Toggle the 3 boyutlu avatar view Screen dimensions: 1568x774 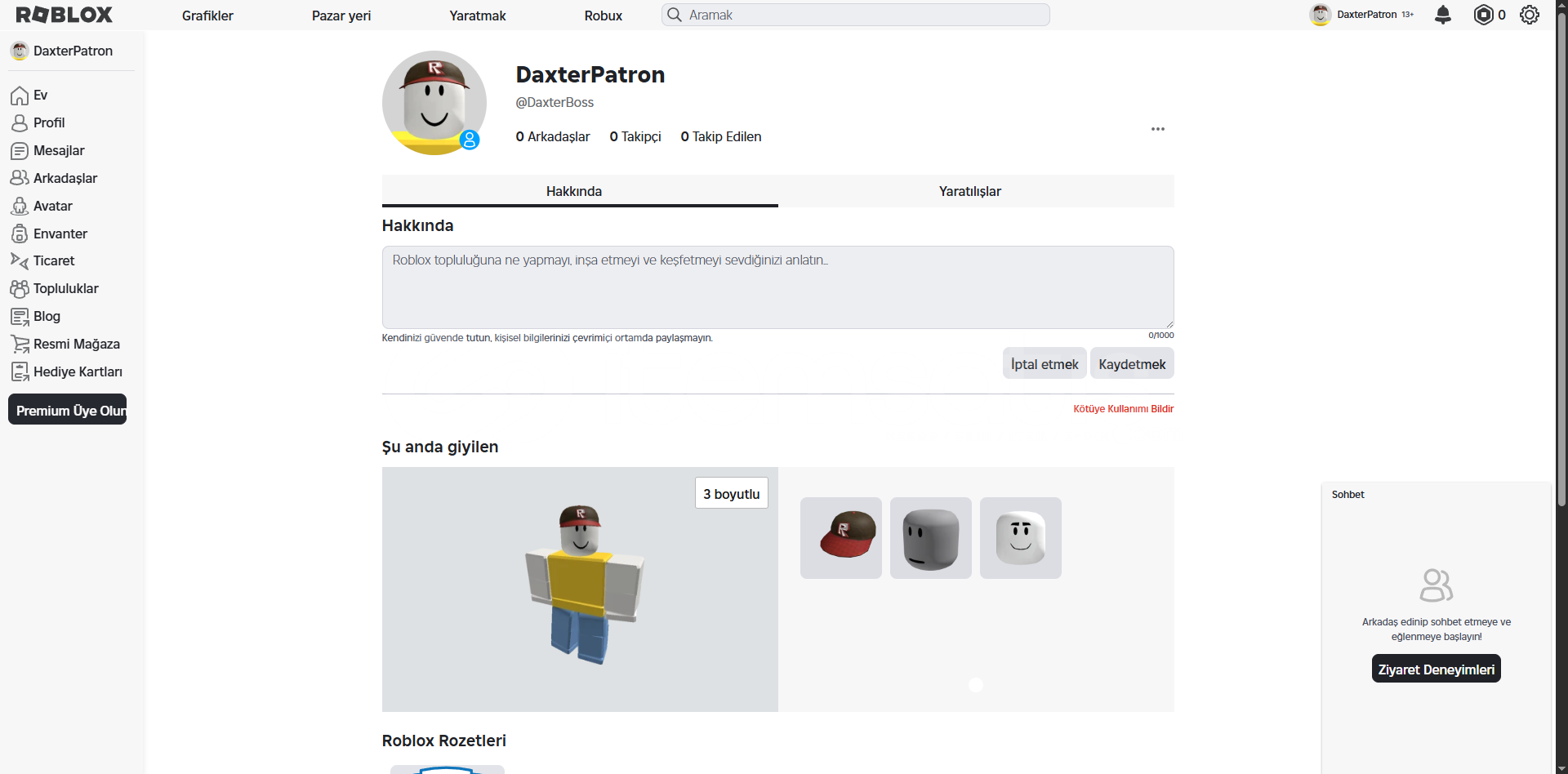tap(732, 493)
